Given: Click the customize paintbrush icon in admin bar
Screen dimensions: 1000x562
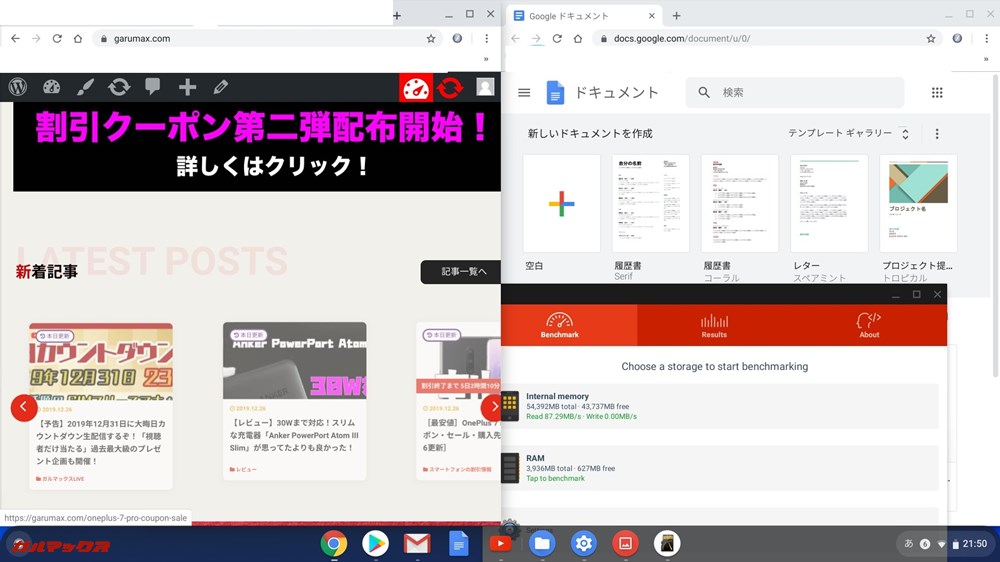Looking at the screenshot, I should tap(85, 87).
